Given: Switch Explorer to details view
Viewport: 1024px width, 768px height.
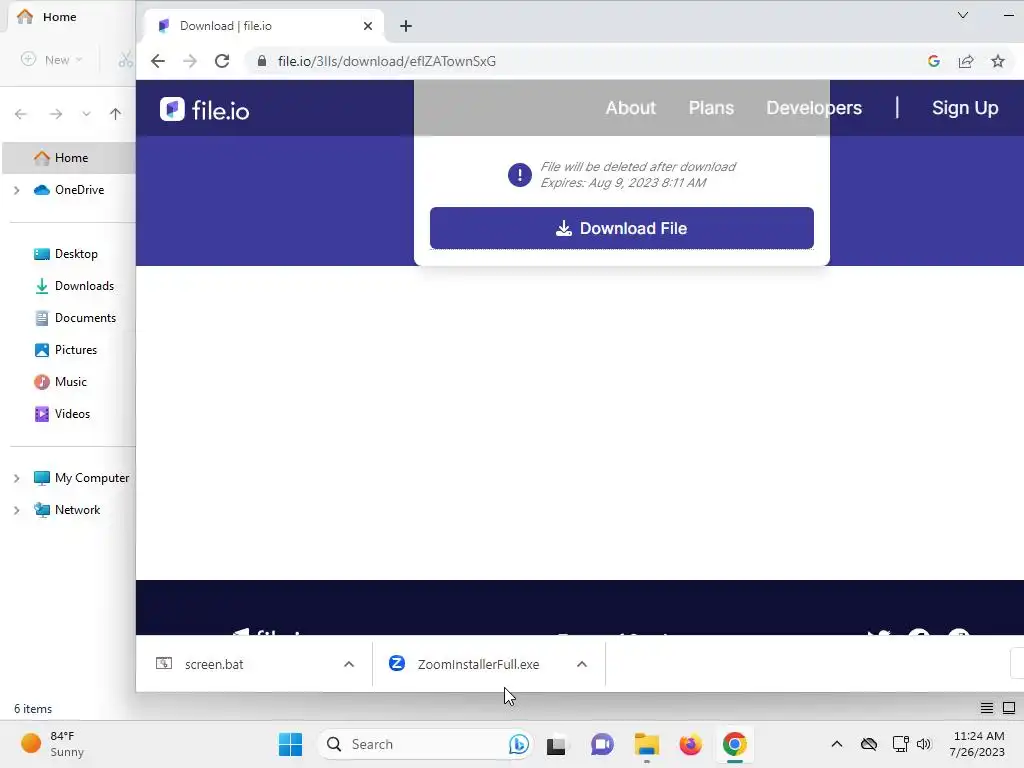Looking at the screenshot, I should (987, 708).
